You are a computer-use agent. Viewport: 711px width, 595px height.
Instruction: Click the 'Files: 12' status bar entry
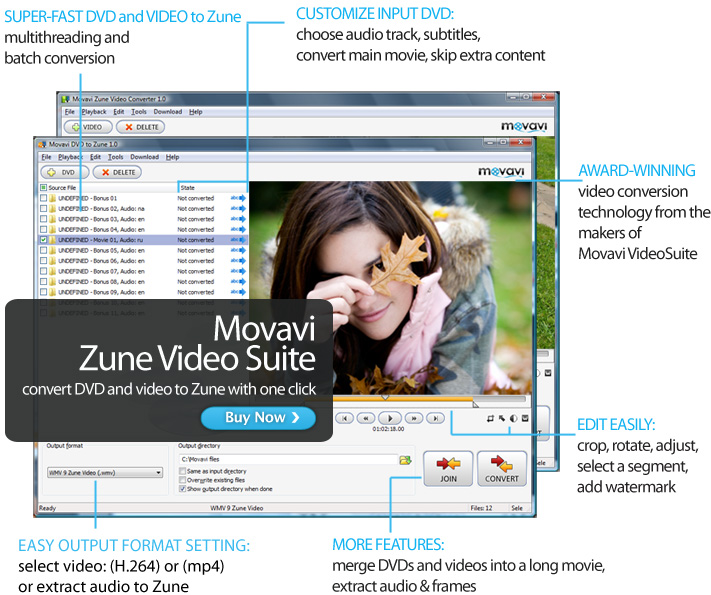pos(481,508)
